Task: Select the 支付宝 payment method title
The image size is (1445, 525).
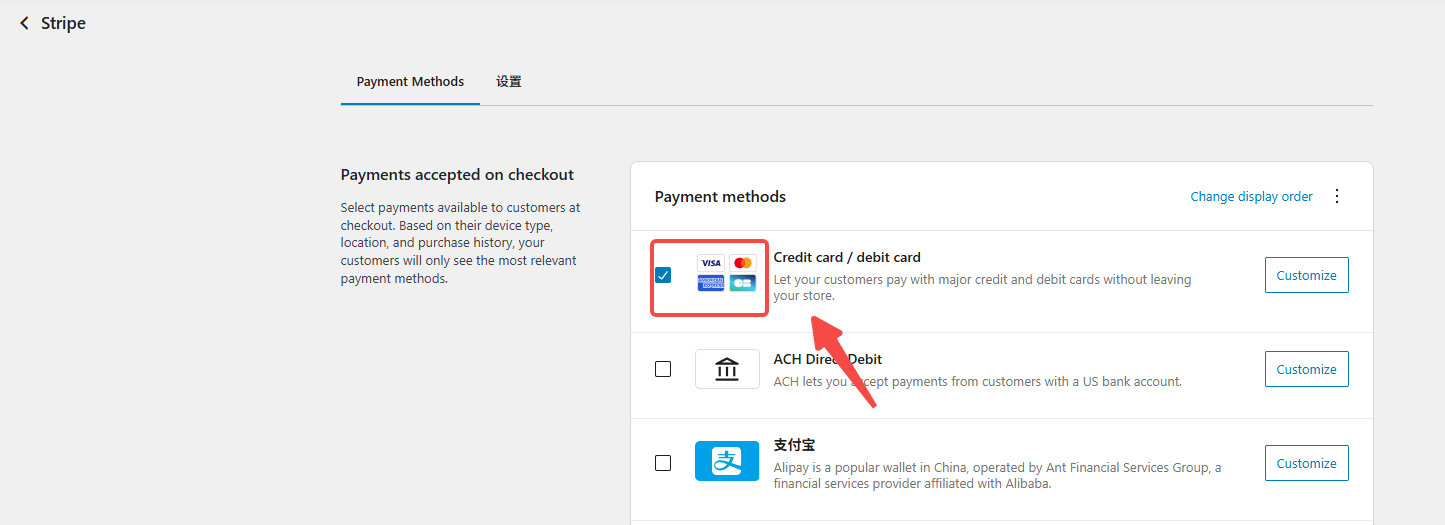Action: (794, 445)
